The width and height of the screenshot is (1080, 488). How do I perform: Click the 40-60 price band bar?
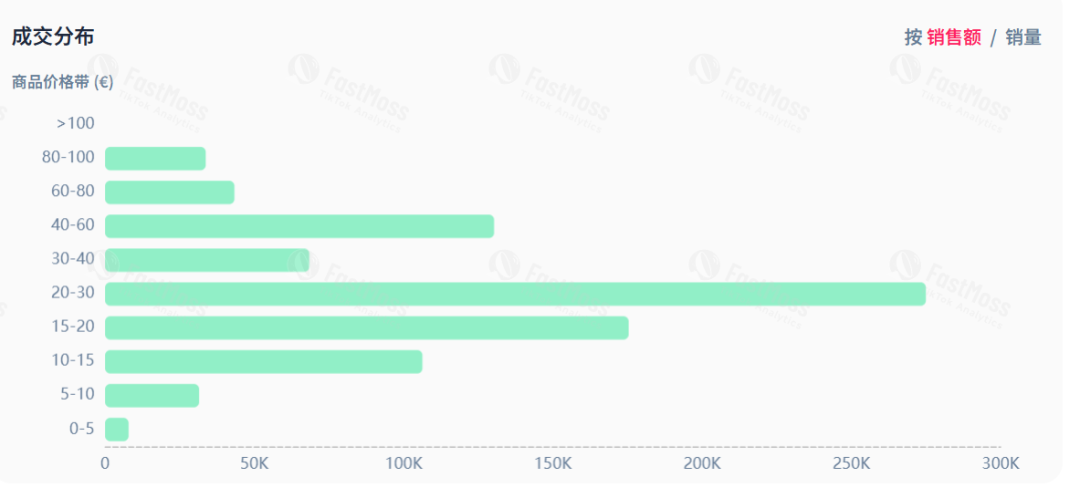299,226
